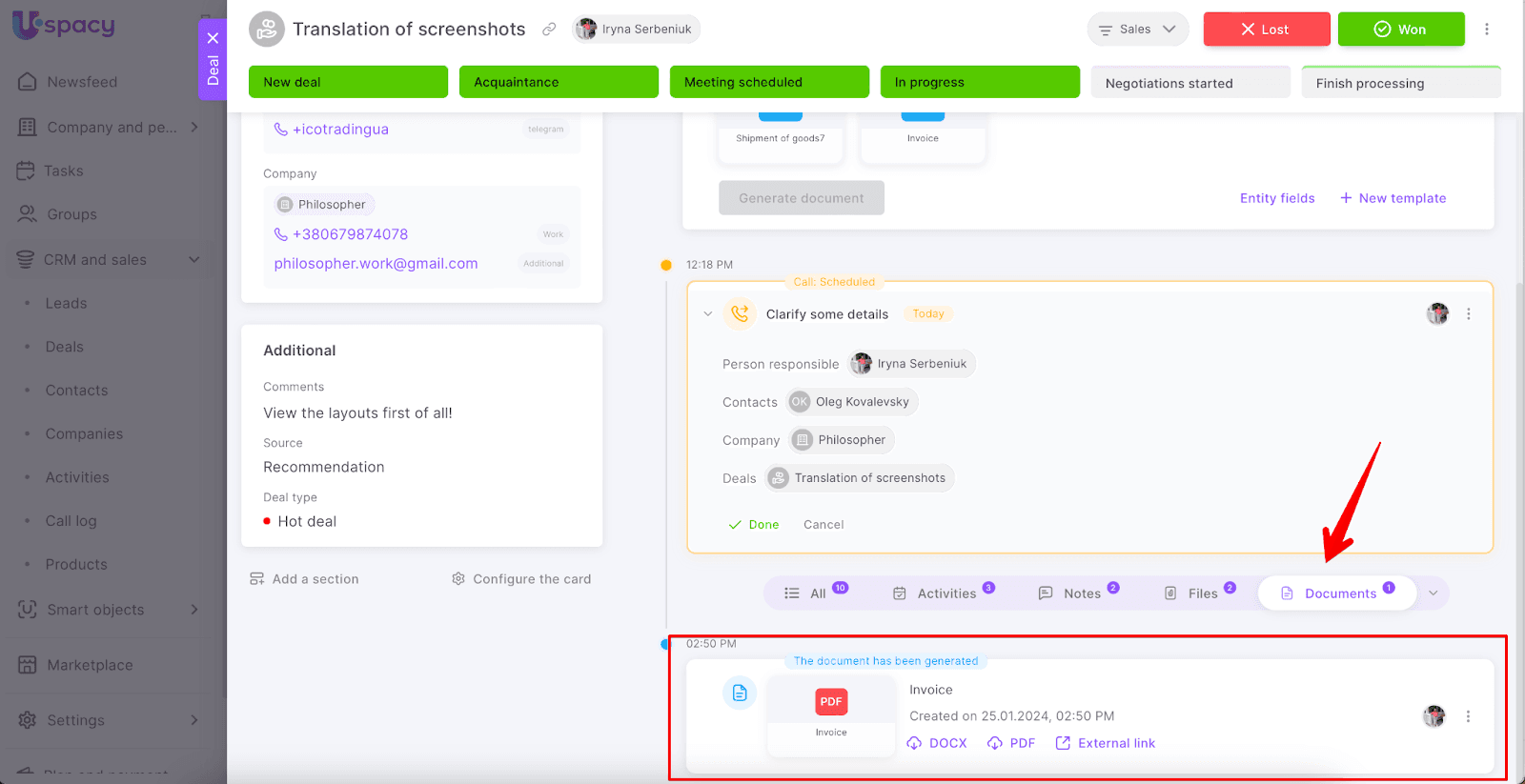Set stage to New deal

point(349,82)
